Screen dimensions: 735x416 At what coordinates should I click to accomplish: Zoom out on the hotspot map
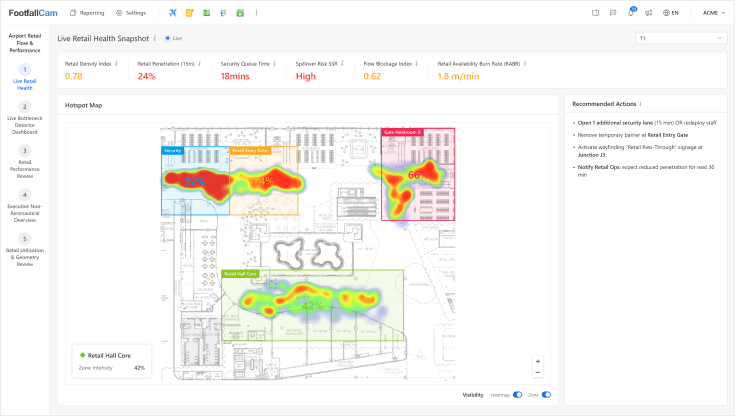(538, 372)
